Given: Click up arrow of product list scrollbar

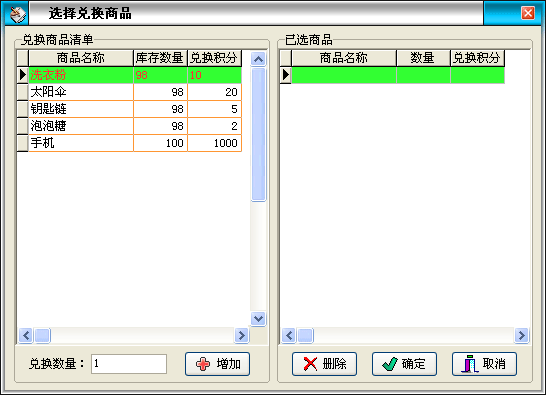Looking at the screenshot, I should pyautogui.click(x=258, y=59).
